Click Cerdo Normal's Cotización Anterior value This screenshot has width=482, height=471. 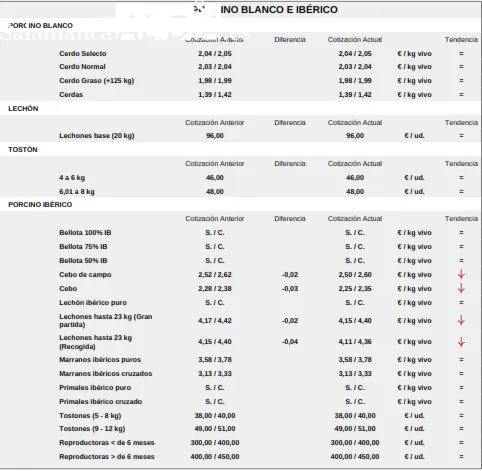[215, 67]
